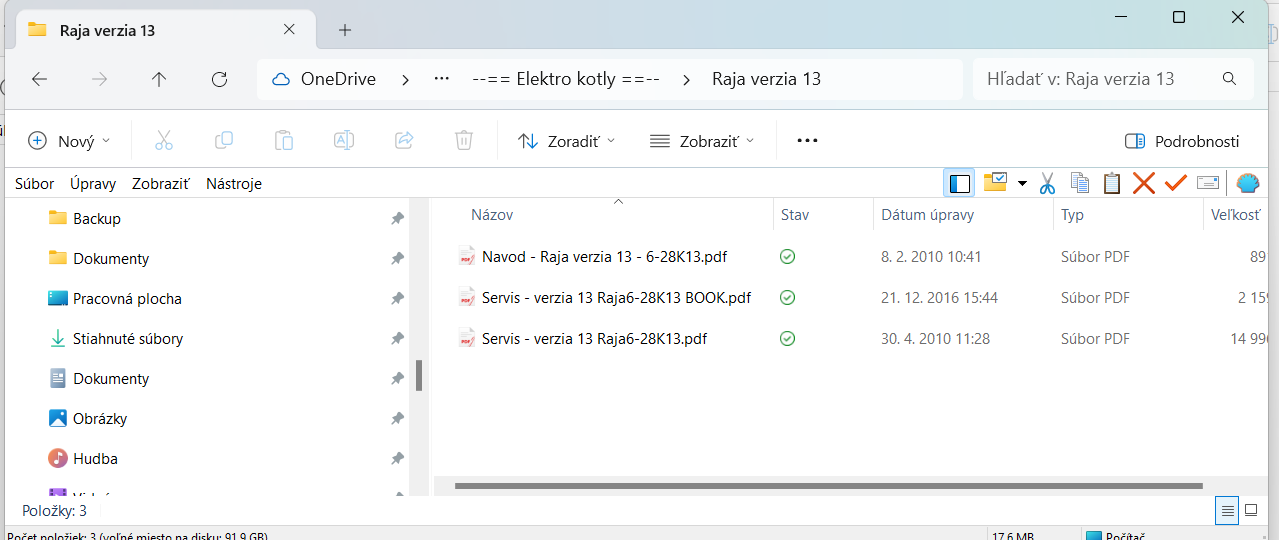Expand chevron after OneDrive in address bar
Screen dimensions: 1279x540
[x=405, y=79]
